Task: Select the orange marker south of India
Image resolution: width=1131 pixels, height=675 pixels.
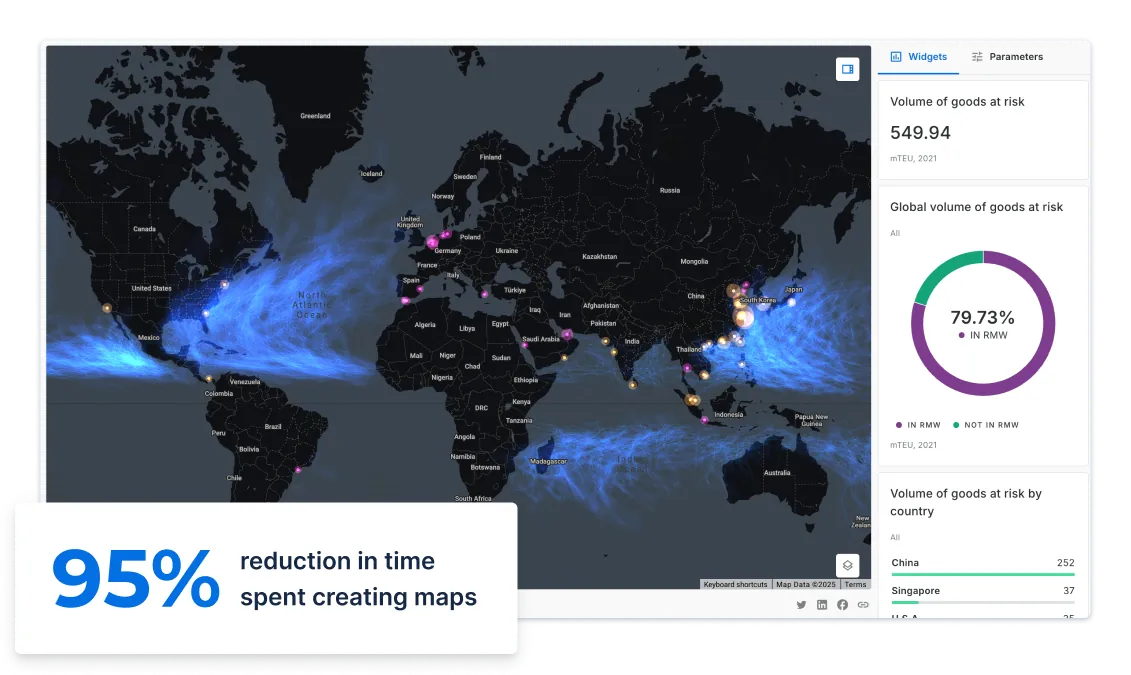Action: [632, 383]
